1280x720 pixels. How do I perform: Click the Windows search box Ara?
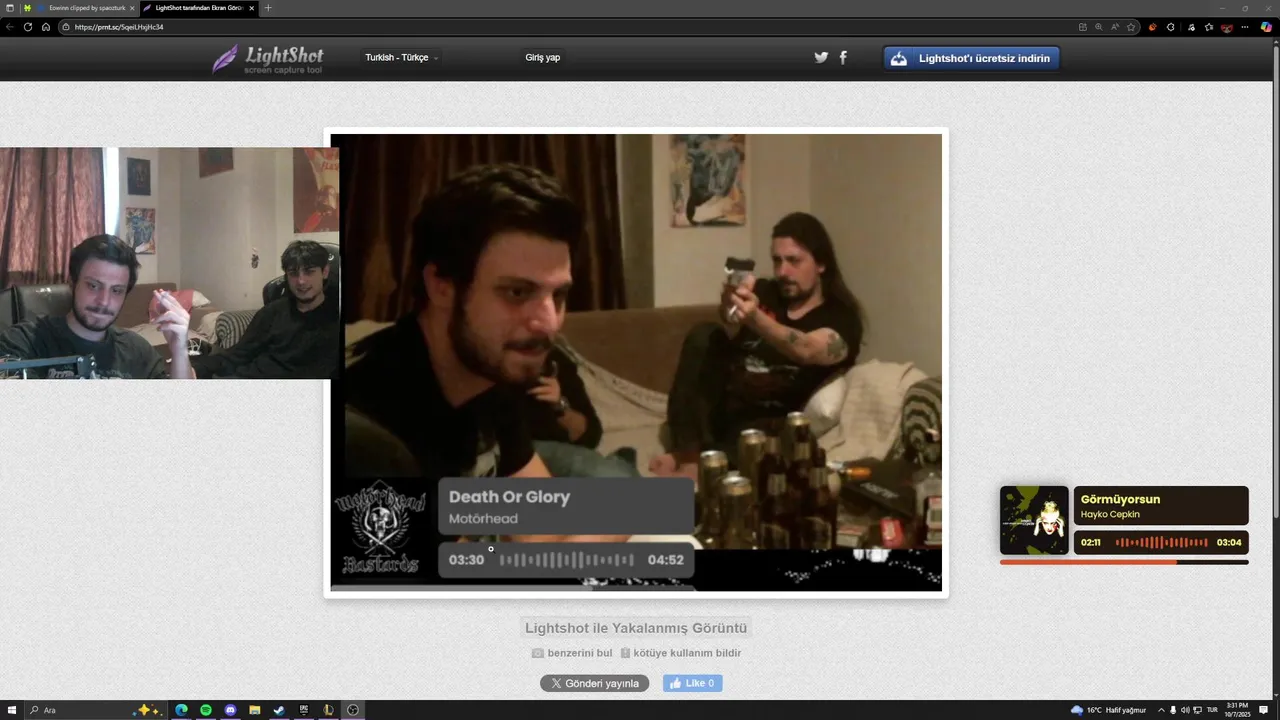[80, 710]
